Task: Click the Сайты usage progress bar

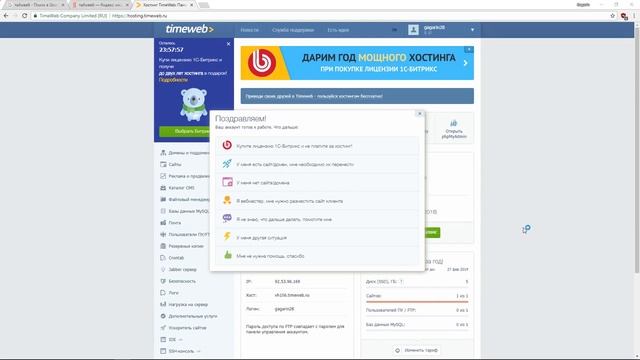Action: pos(417,302)
